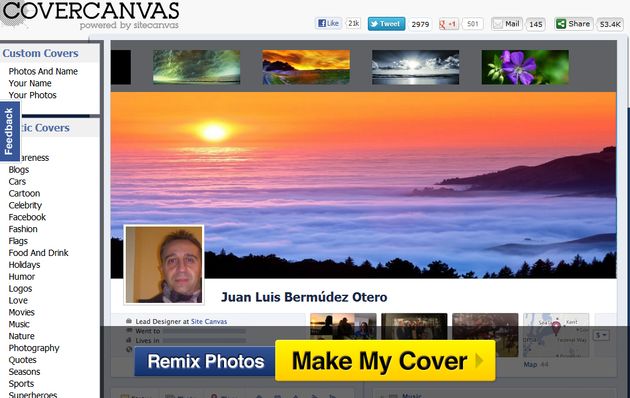Image resolution: width=630 pixels, height=398 pixels.
Task: Open the map thumbnail in profile
Action: click(x=556, y=335)
